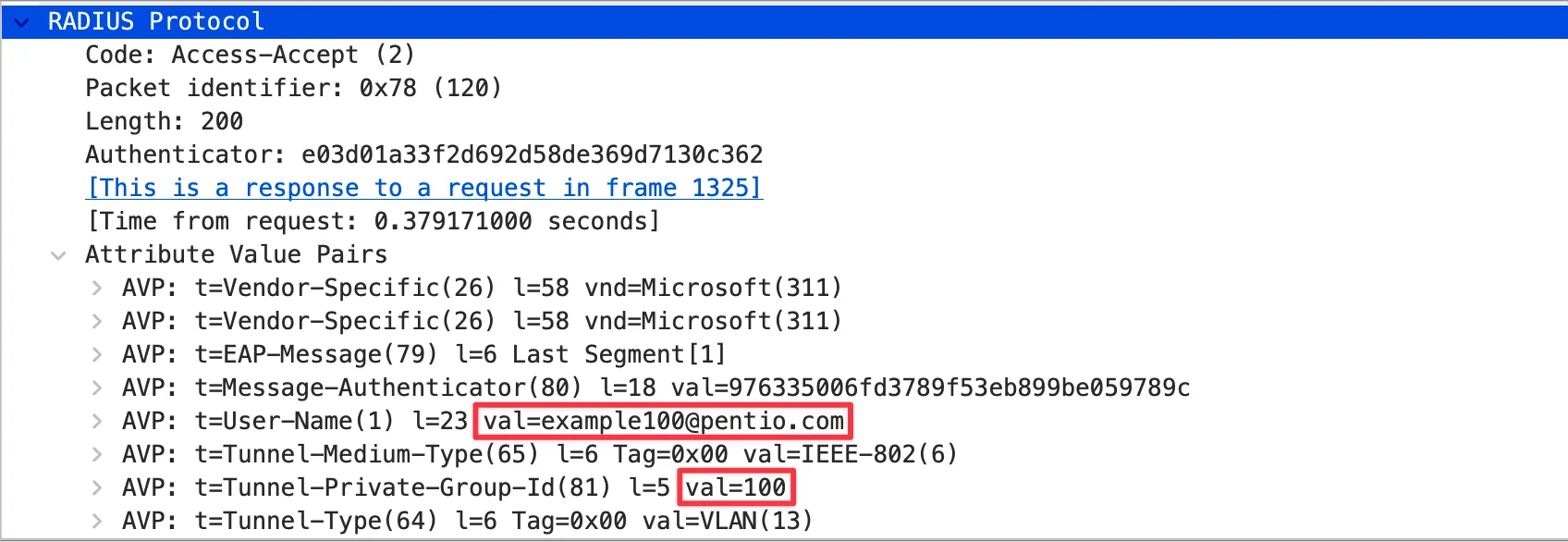The height and width of the screenshot is (542, 1568).
Task: Open the request in frame 1325 link
Action: [424, 189]
